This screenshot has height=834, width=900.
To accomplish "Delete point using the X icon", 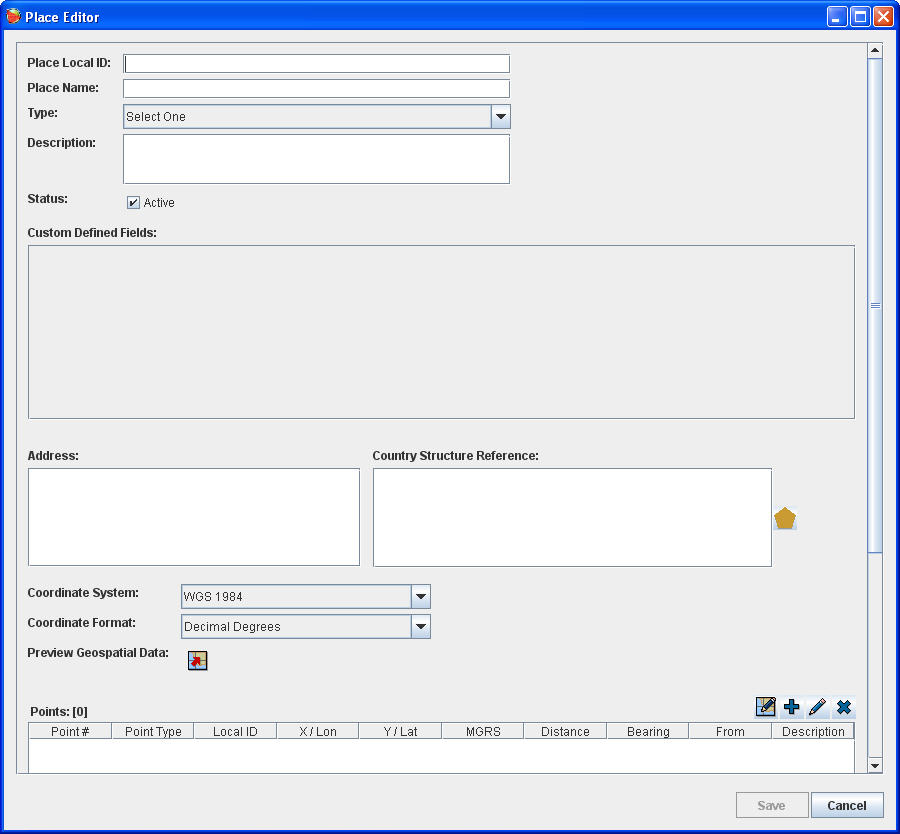I will click(844, 707).
